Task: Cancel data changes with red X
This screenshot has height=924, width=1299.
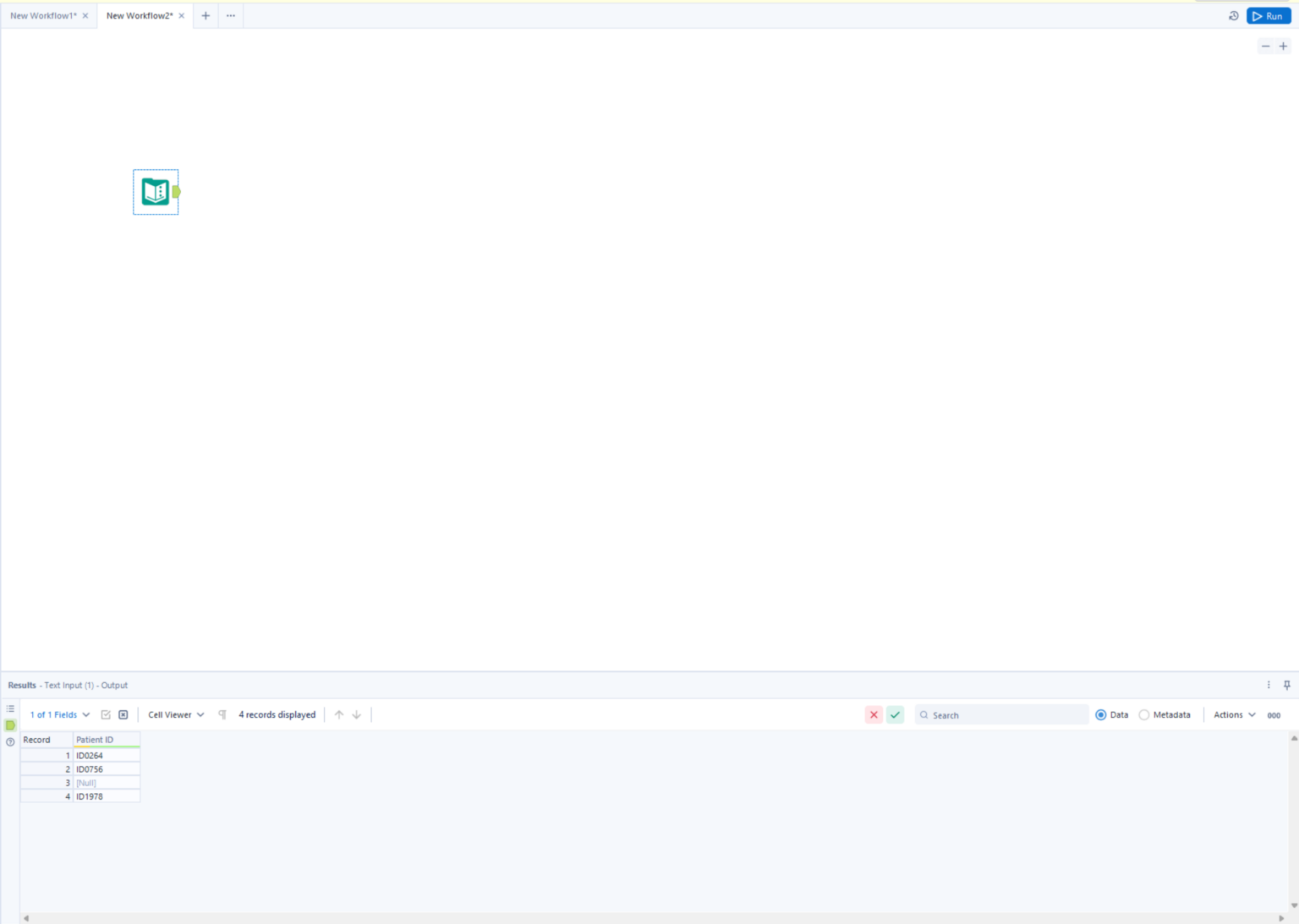Action: click(x=874, y=715)
